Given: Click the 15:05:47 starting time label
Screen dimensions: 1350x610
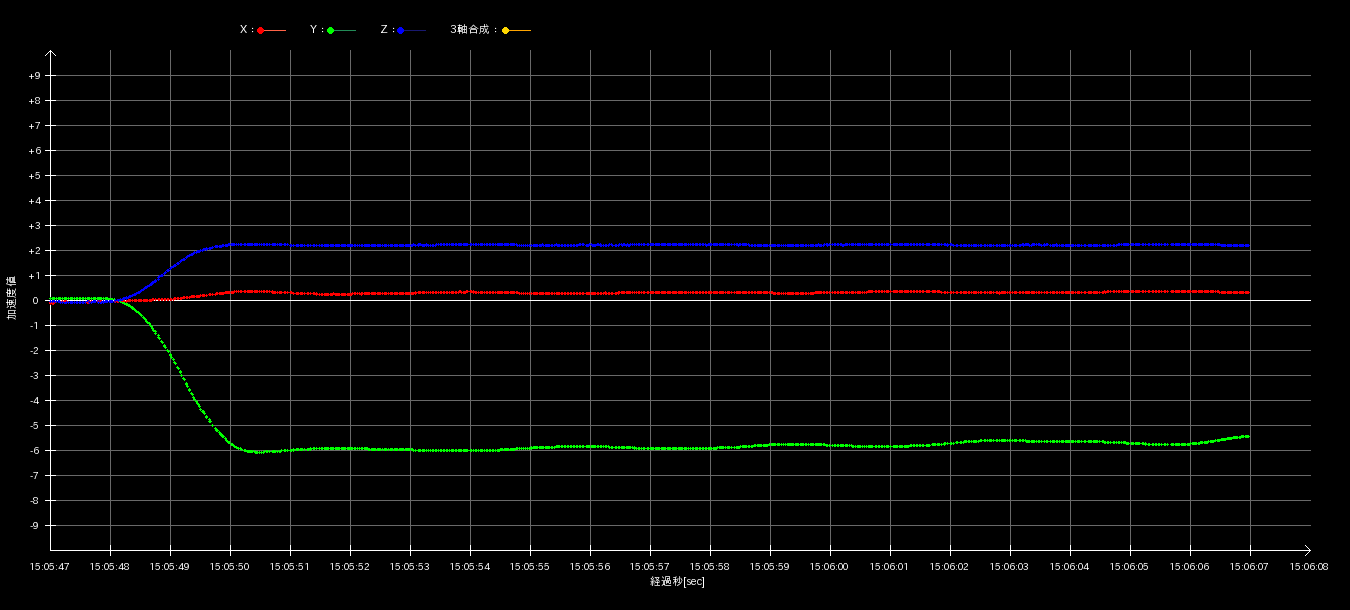Looking at the screenshot, I should 50,566.
